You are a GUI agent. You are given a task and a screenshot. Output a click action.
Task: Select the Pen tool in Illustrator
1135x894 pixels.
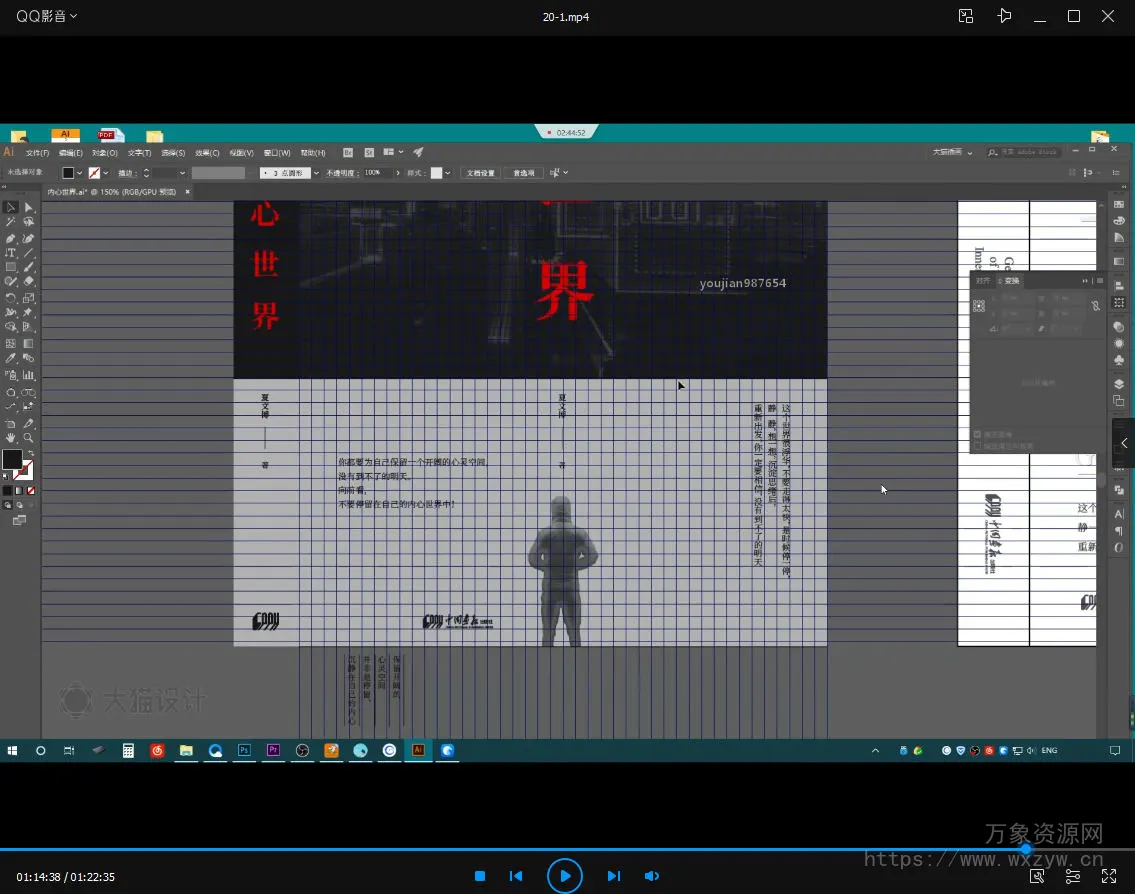pos(10,238)
